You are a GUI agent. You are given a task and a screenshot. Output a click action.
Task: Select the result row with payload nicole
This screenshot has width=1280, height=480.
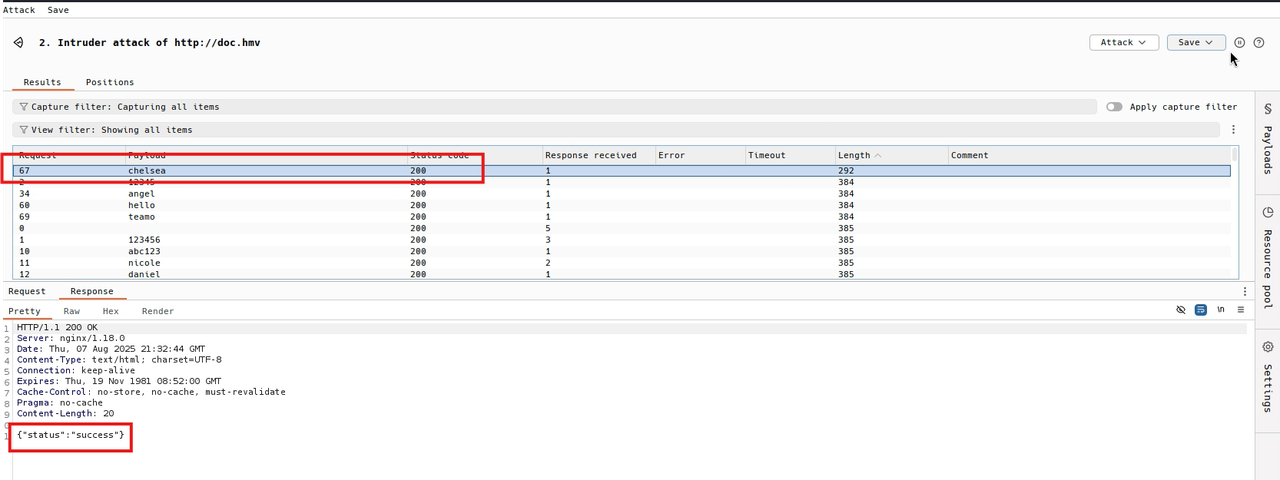click(622, 263)
